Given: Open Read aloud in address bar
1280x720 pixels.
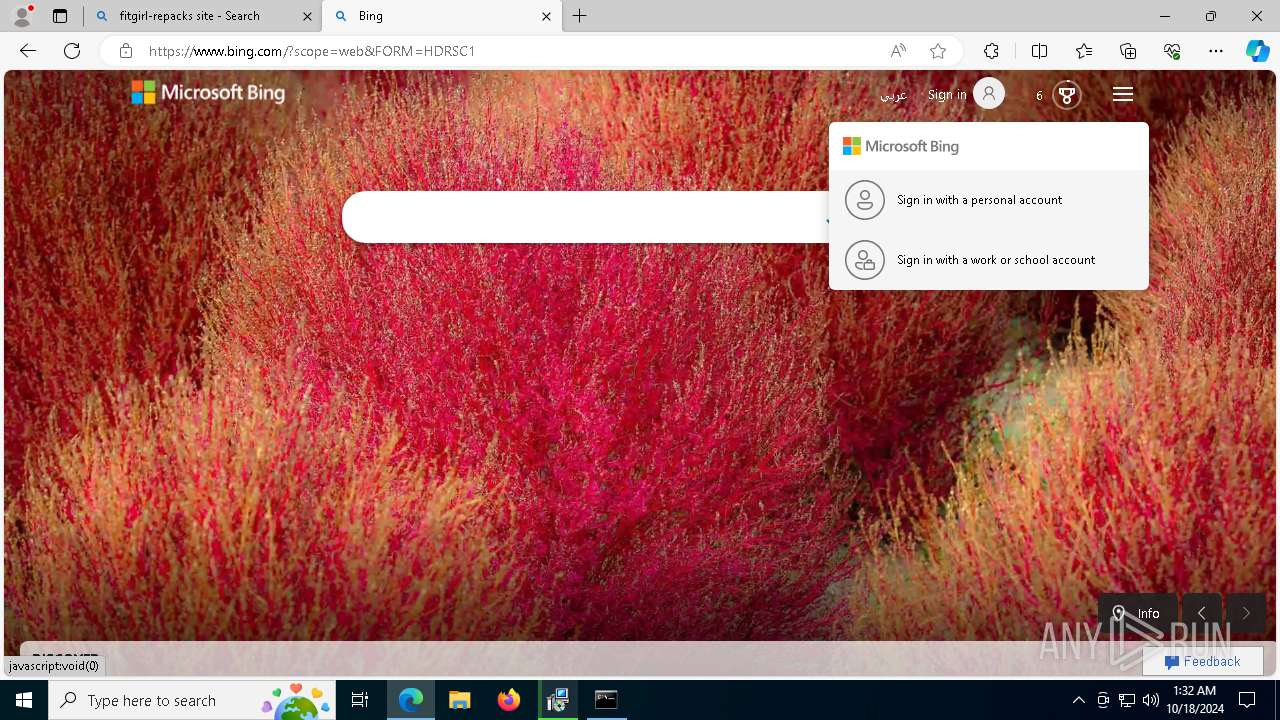Looking at the screenshot, I should (x=898, y=51).
